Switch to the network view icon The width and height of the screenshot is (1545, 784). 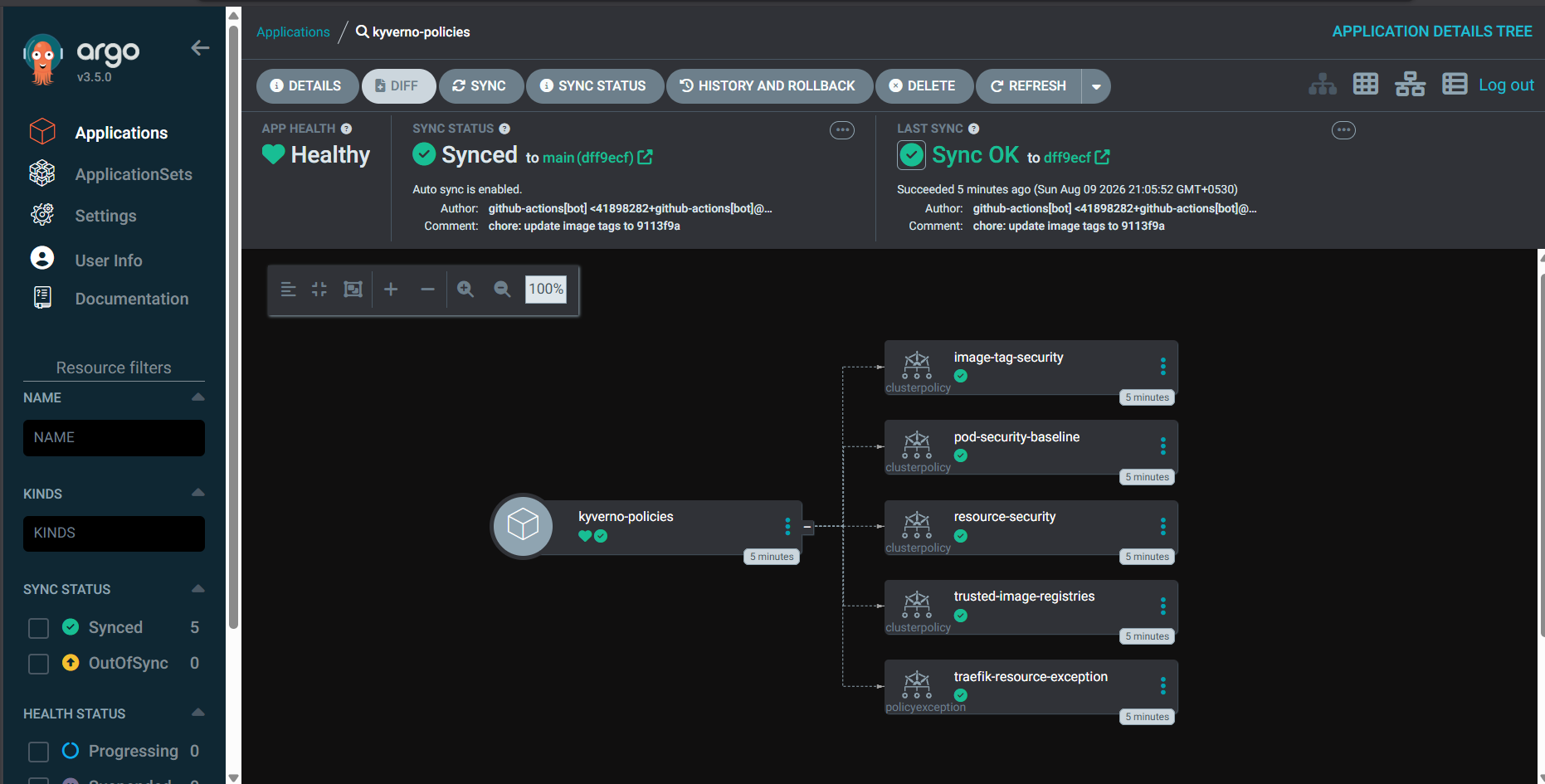tap(1410, 85)
